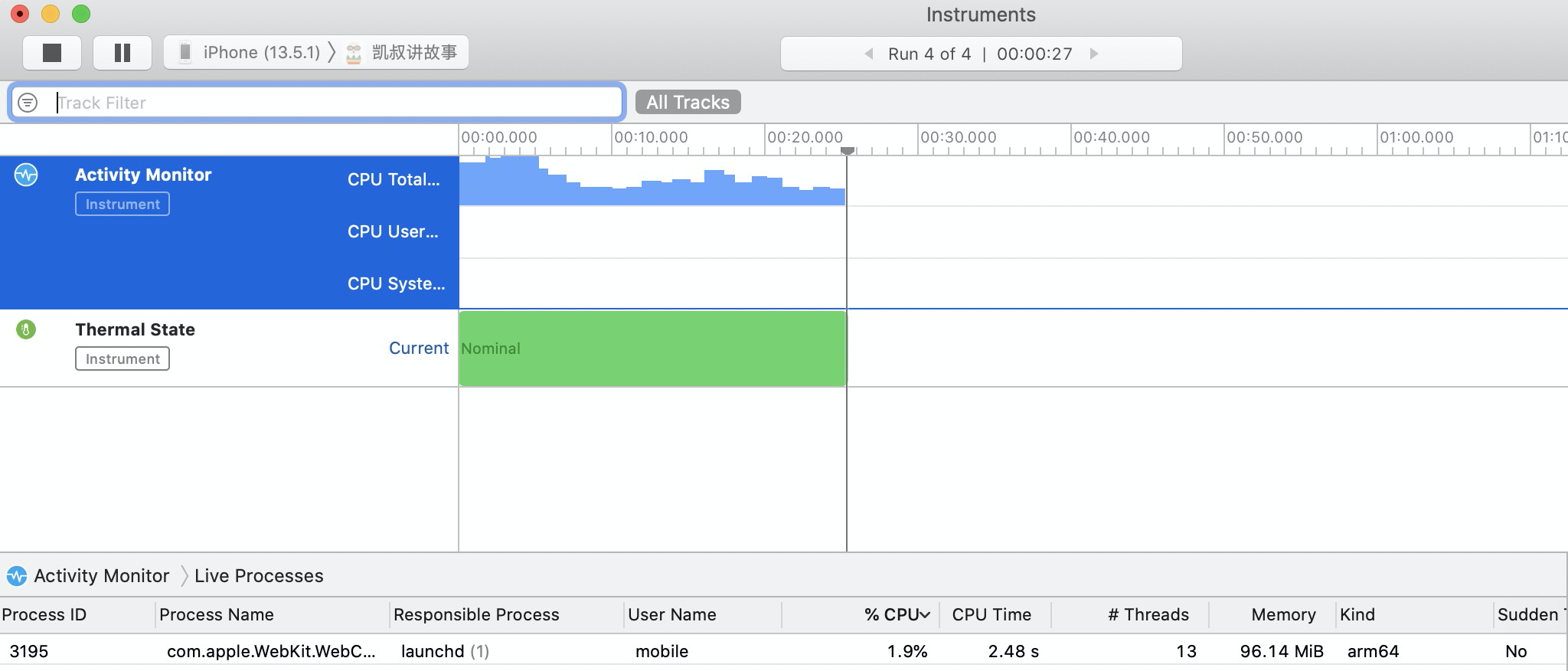Viewport: 1568px width, 671px height.
Task: Click the green Nominal thermal state bar
Action: [x=653, y=349]
